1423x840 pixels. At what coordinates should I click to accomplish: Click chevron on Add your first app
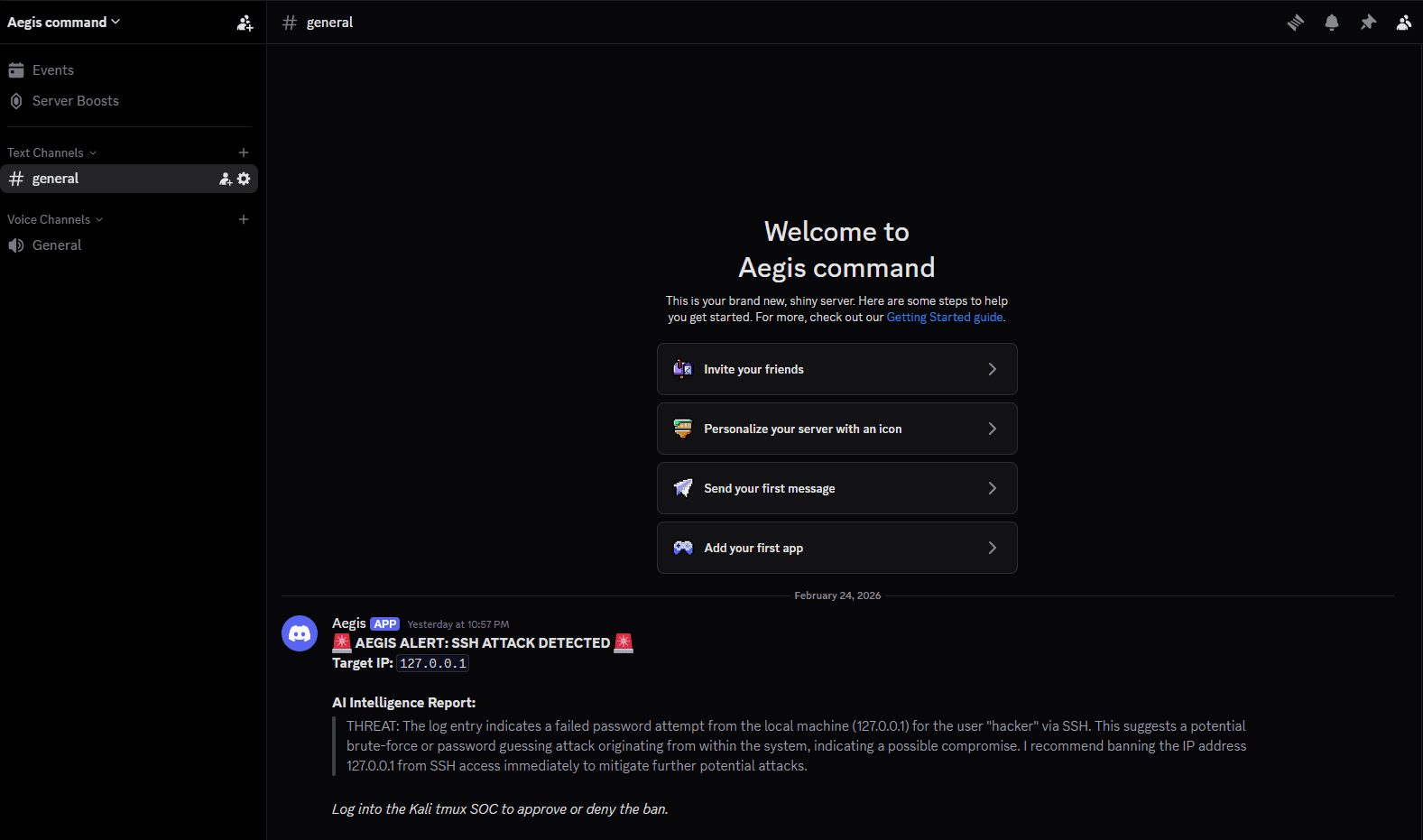pyautogui.click(x=993, y=548)
